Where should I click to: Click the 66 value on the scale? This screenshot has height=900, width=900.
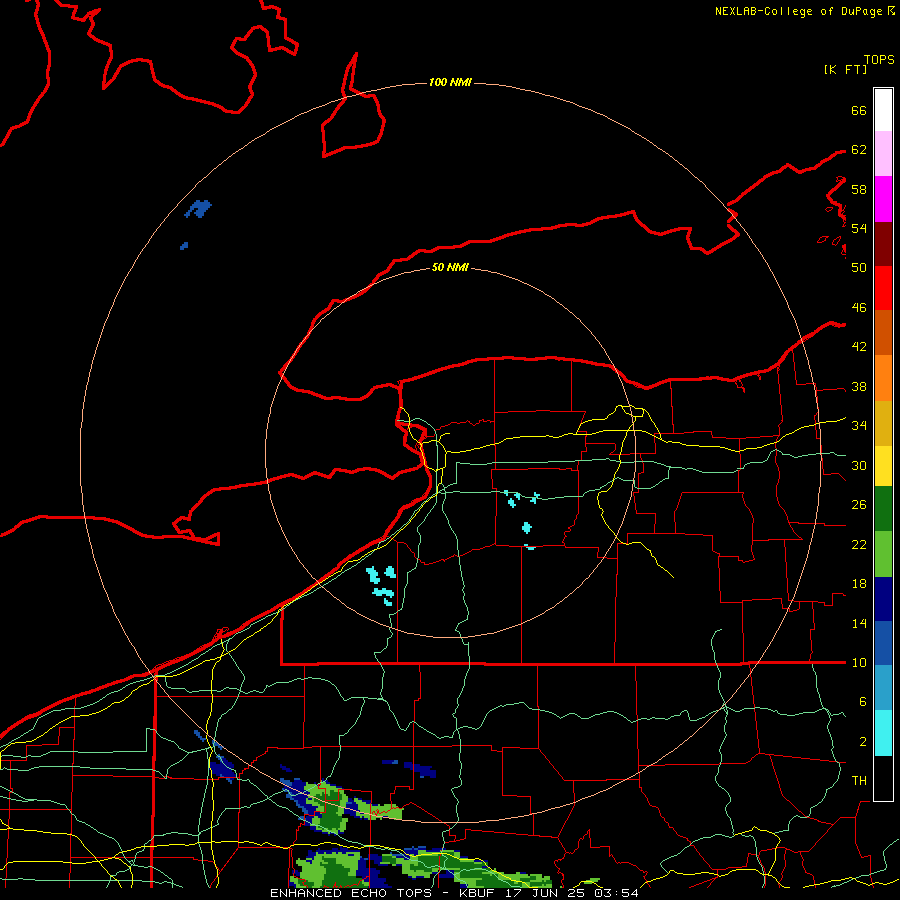pyautogui.click(x=859, y=110)
